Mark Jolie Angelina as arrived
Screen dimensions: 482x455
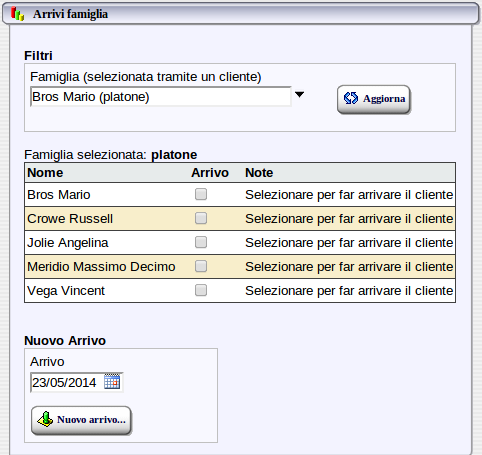pyautogui.click(x=201, y=242)
